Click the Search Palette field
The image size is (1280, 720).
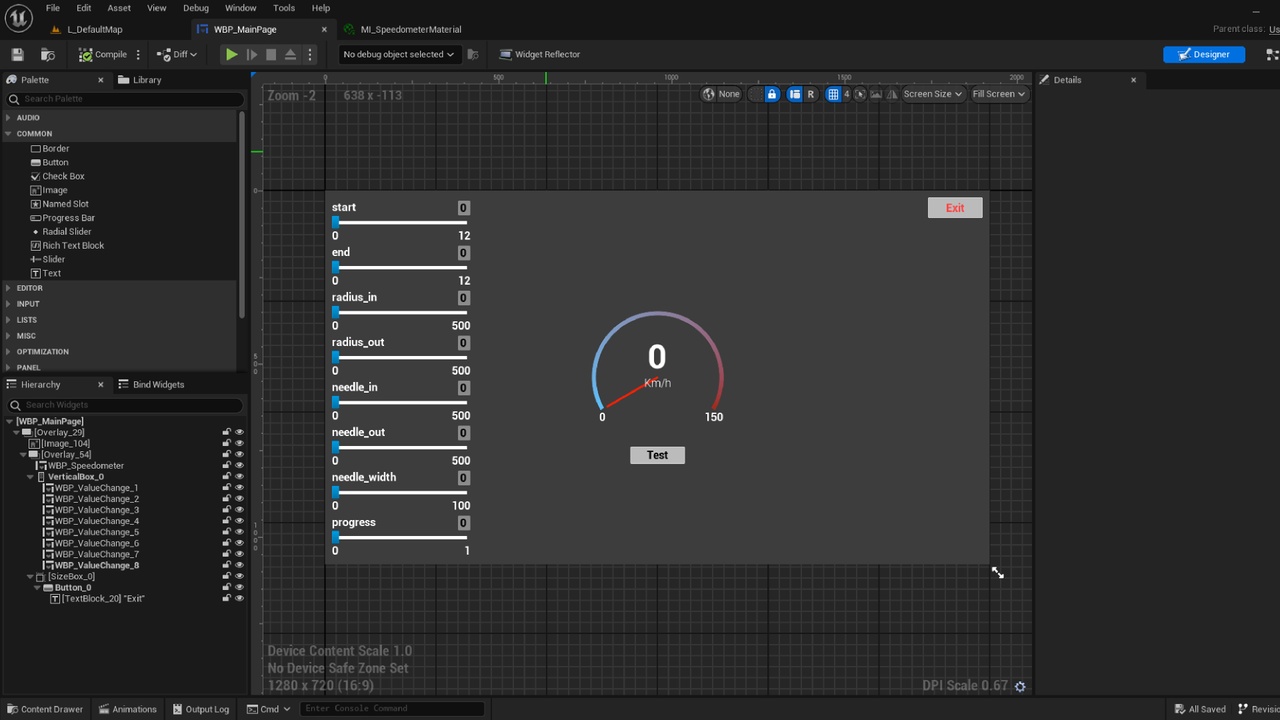125,99
